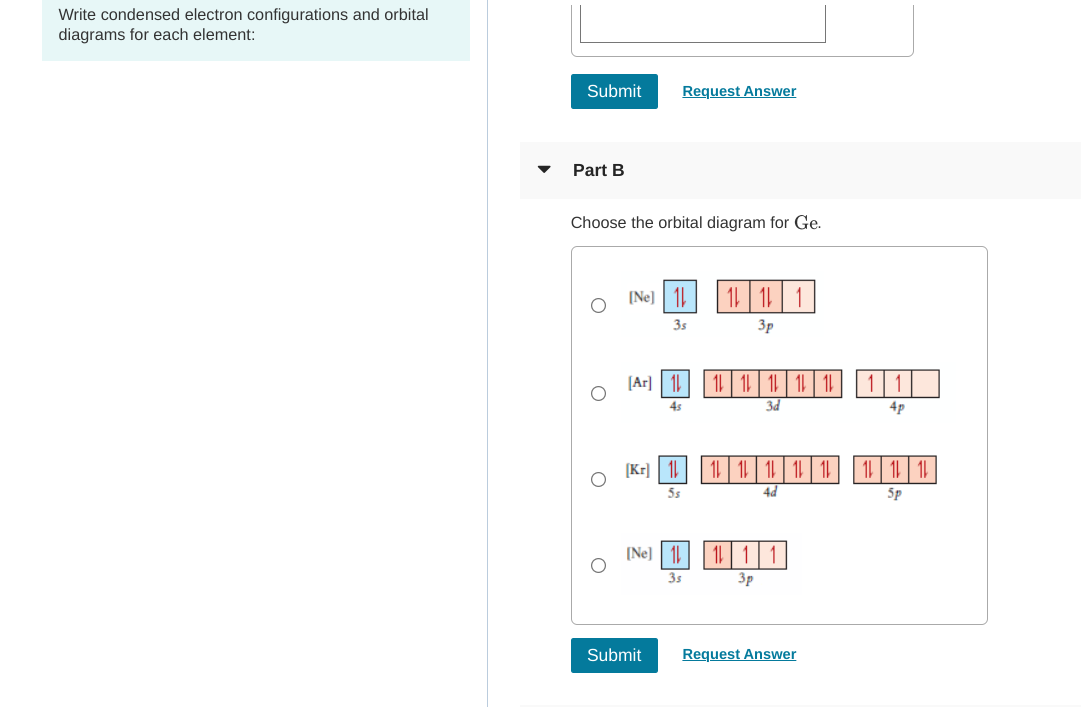
Task: Click the instruction panel about electron configurations
Action: click(x=255, y=25)
